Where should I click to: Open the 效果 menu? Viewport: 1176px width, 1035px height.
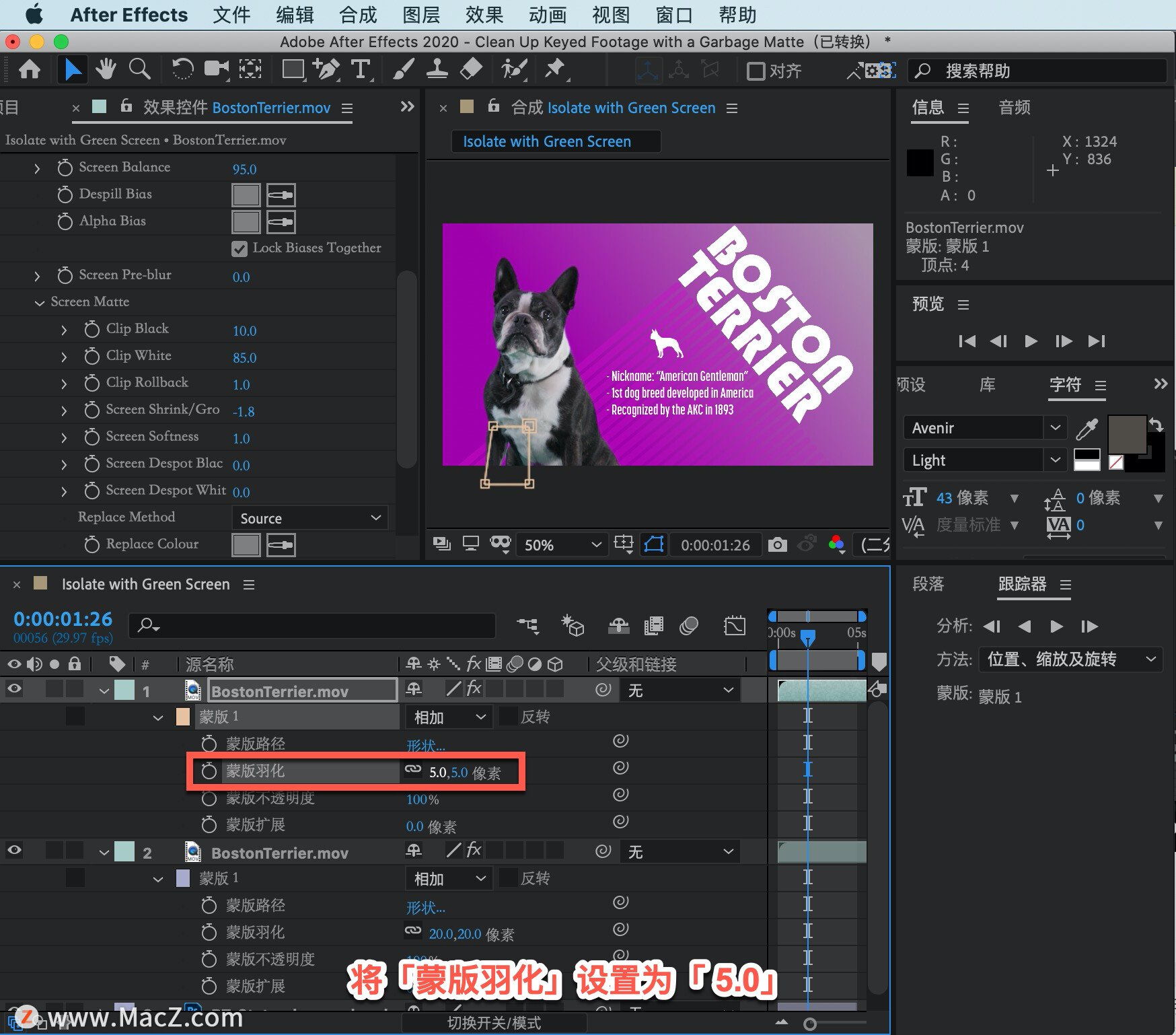click(484, 15)
